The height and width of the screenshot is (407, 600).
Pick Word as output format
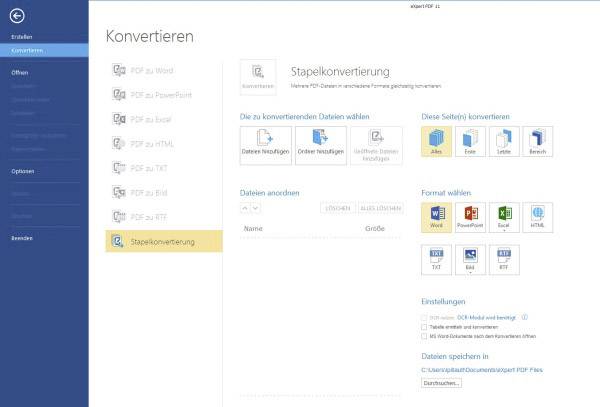[x=436, y=217]
